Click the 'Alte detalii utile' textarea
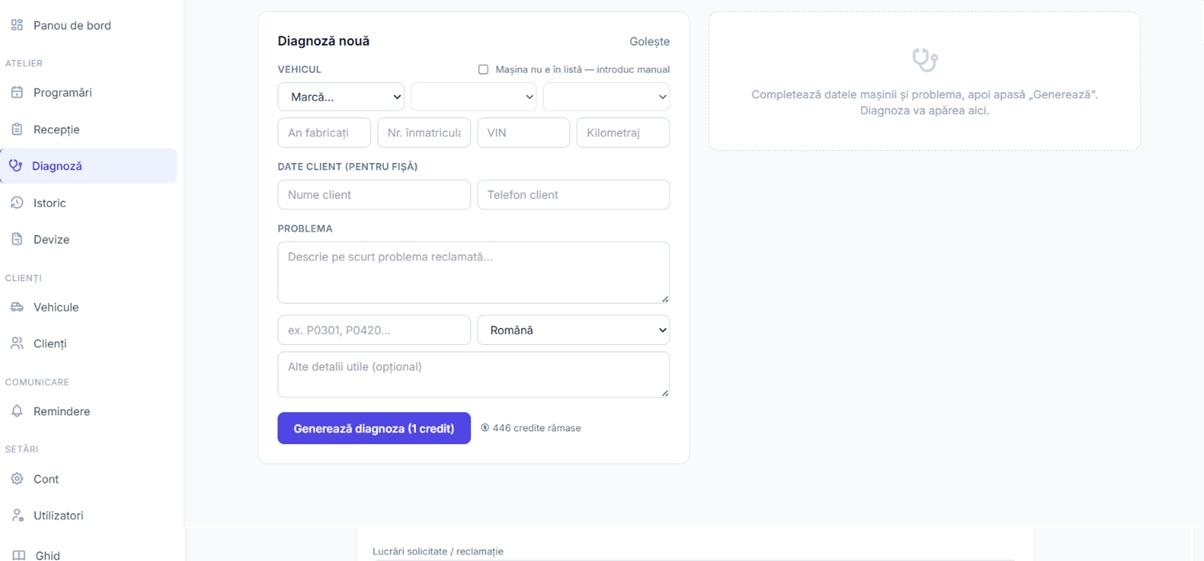This screenshot has width=1204, height=561. coord(474,374)
